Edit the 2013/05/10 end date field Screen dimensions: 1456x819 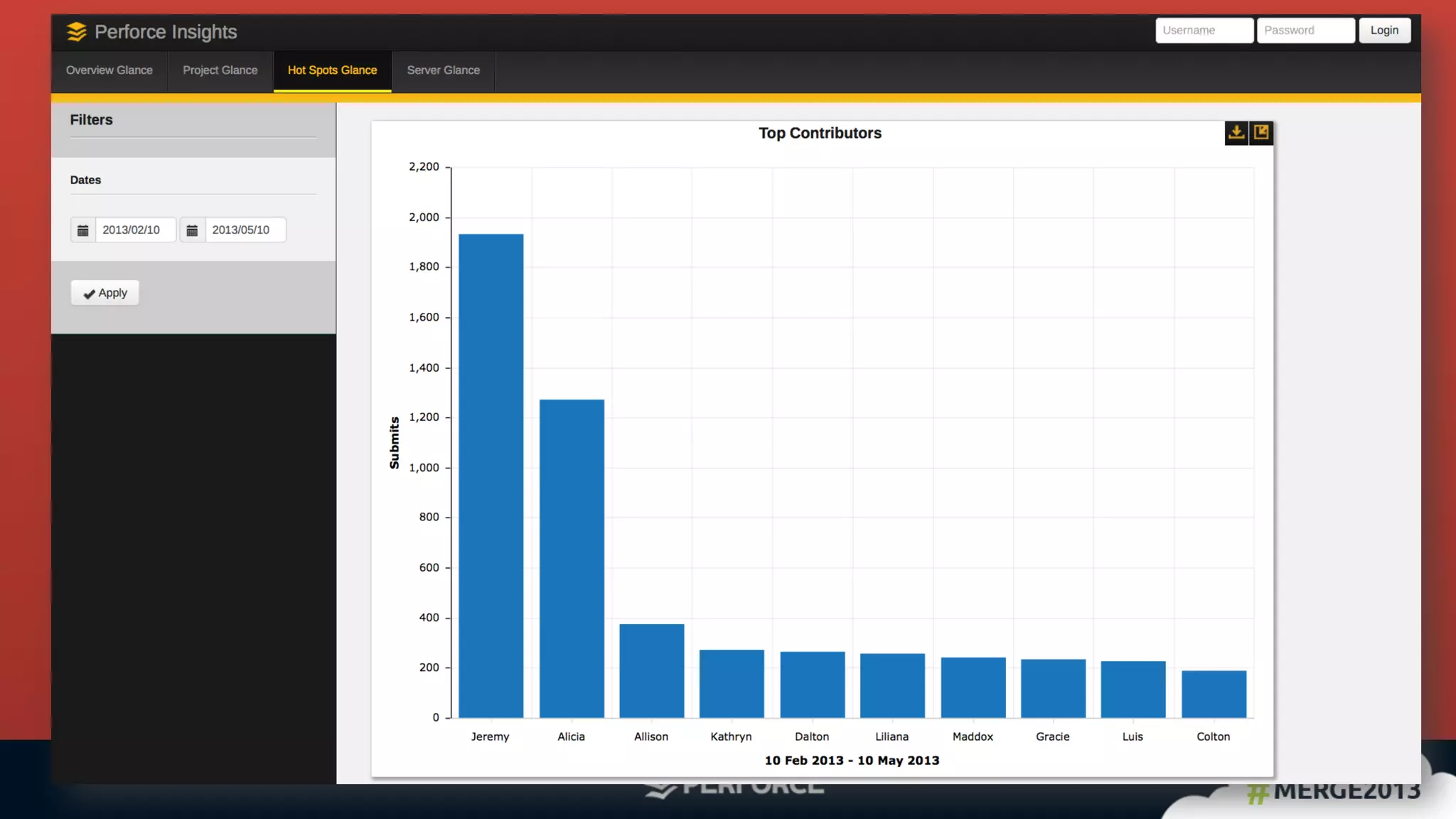(x=245, y=230)
